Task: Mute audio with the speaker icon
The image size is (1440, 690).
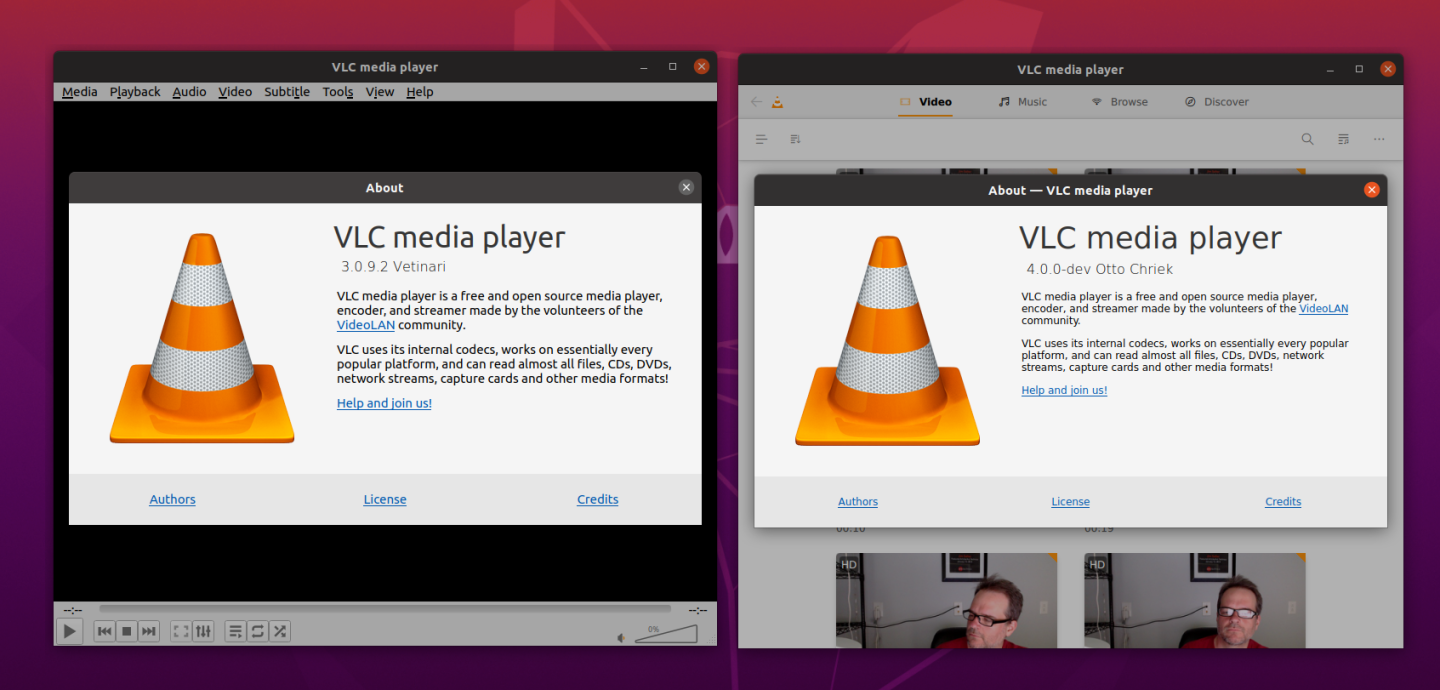Action: coord(620,637)
